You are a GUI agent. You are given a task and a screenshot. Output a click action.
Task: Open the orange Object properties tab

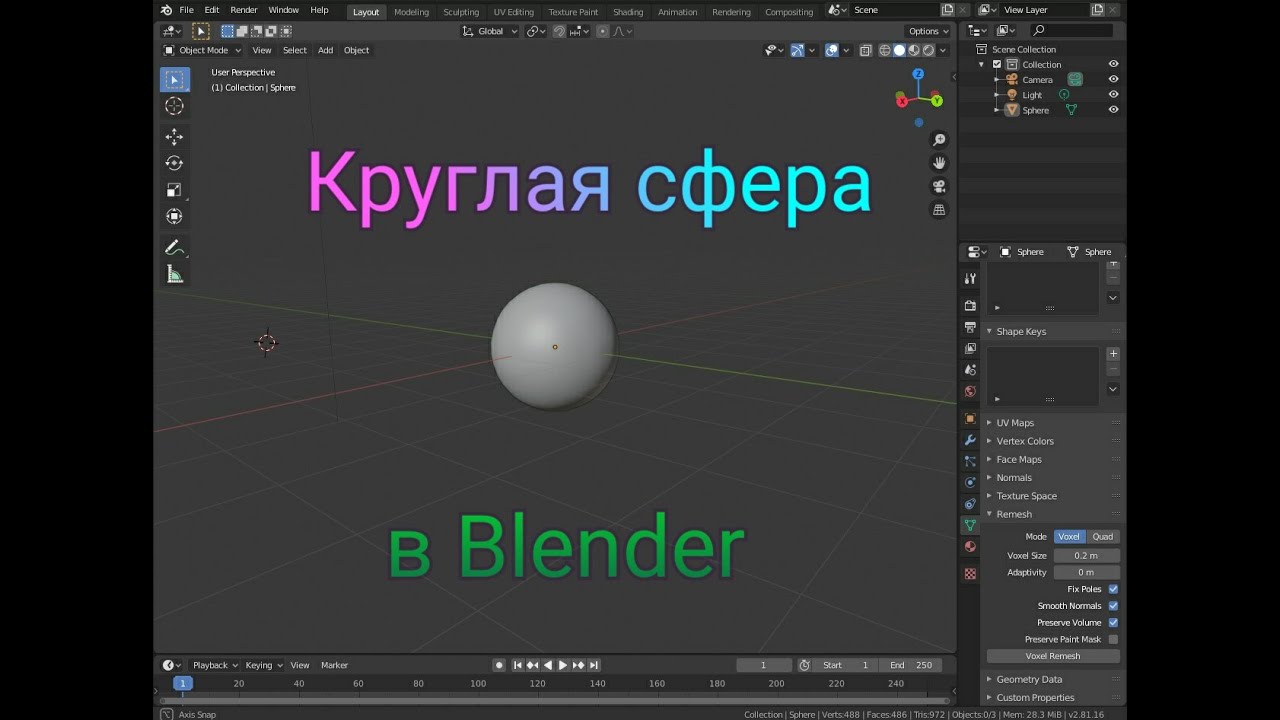pyautogui.click(x=970, y=419)
